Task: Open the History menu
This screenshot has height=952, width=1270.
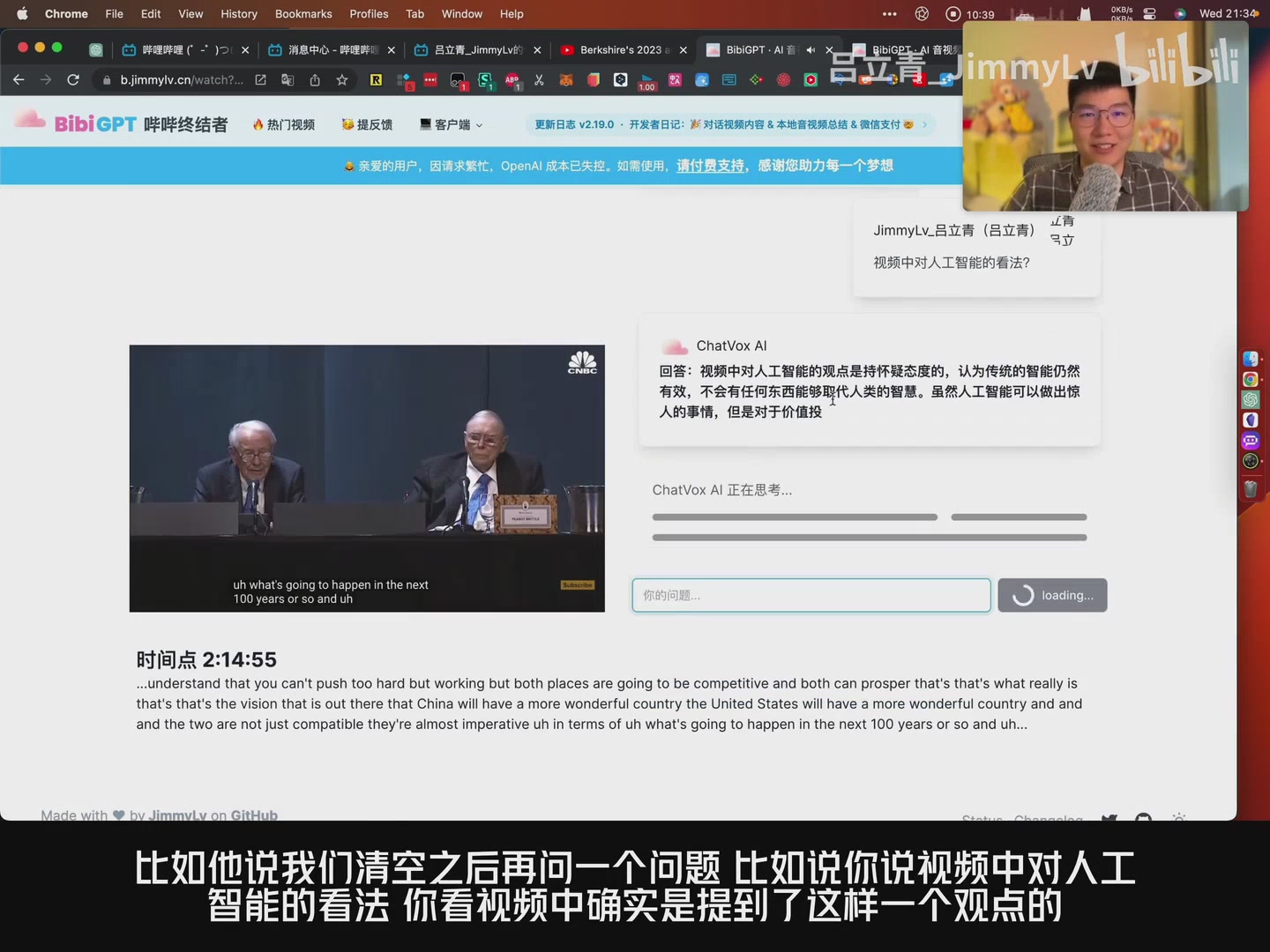Action: tap(238, 14)
